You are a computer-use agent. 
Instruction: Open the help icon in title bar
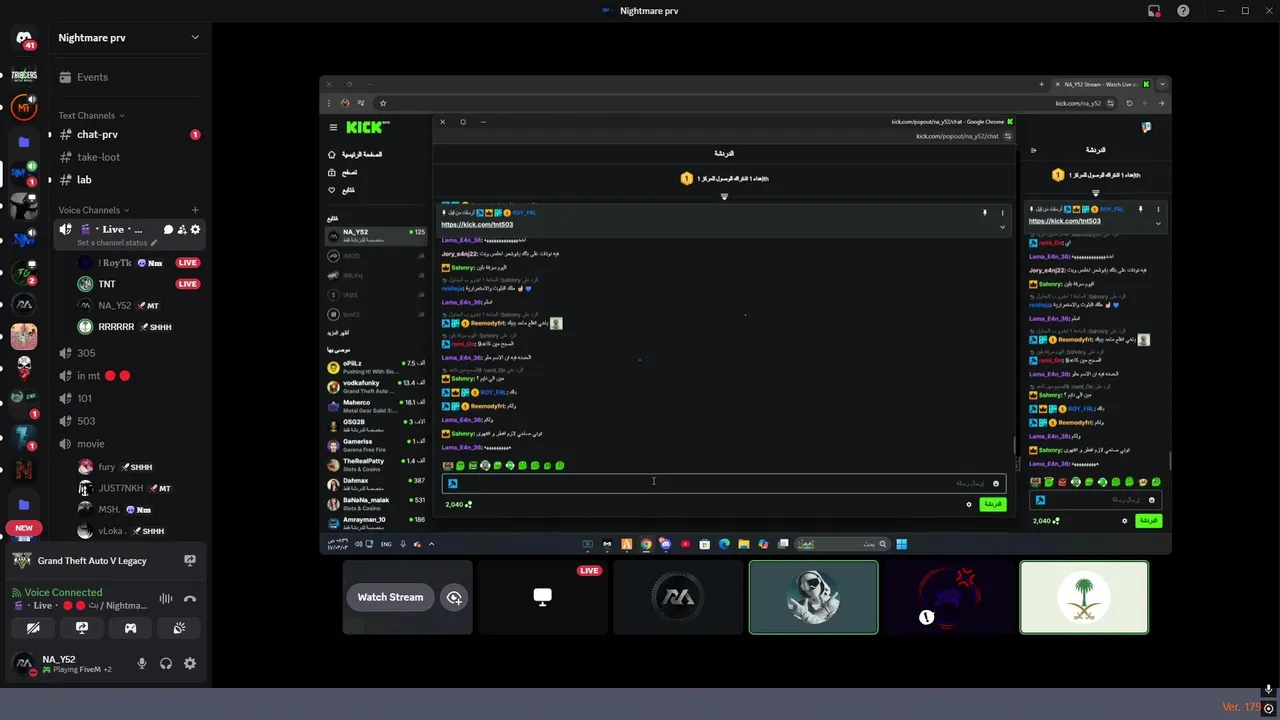(x=1183, y=11)
